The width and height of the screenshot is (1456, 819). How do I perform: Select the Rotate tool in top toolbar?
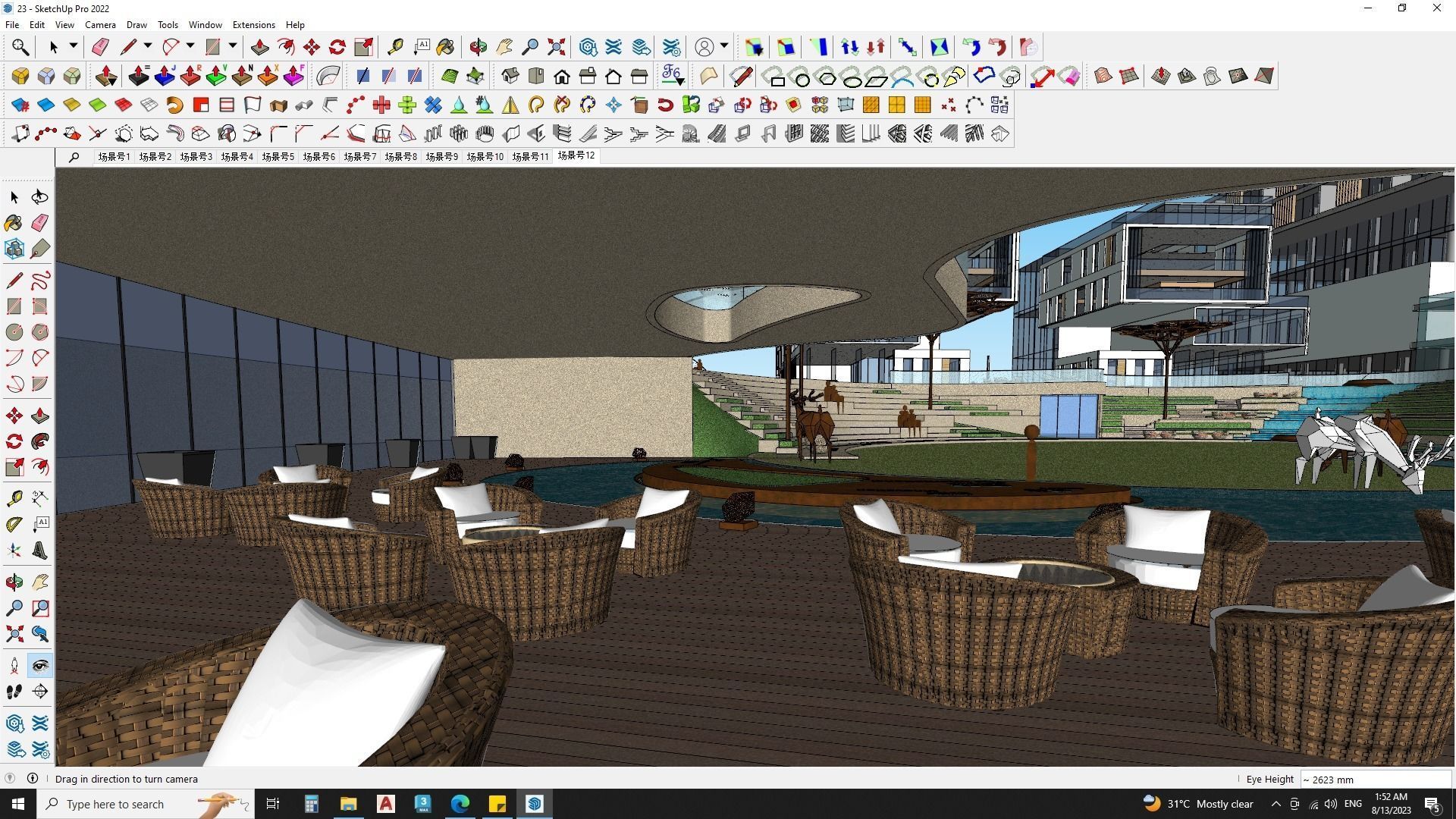tap(337, 47)
